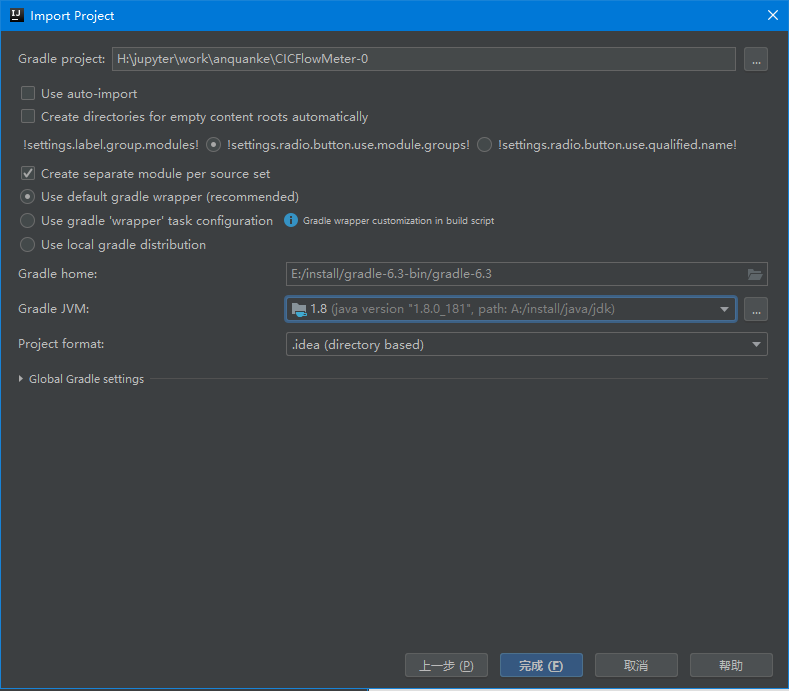Click the 完成 (F) finish button

tap(541, 665)
